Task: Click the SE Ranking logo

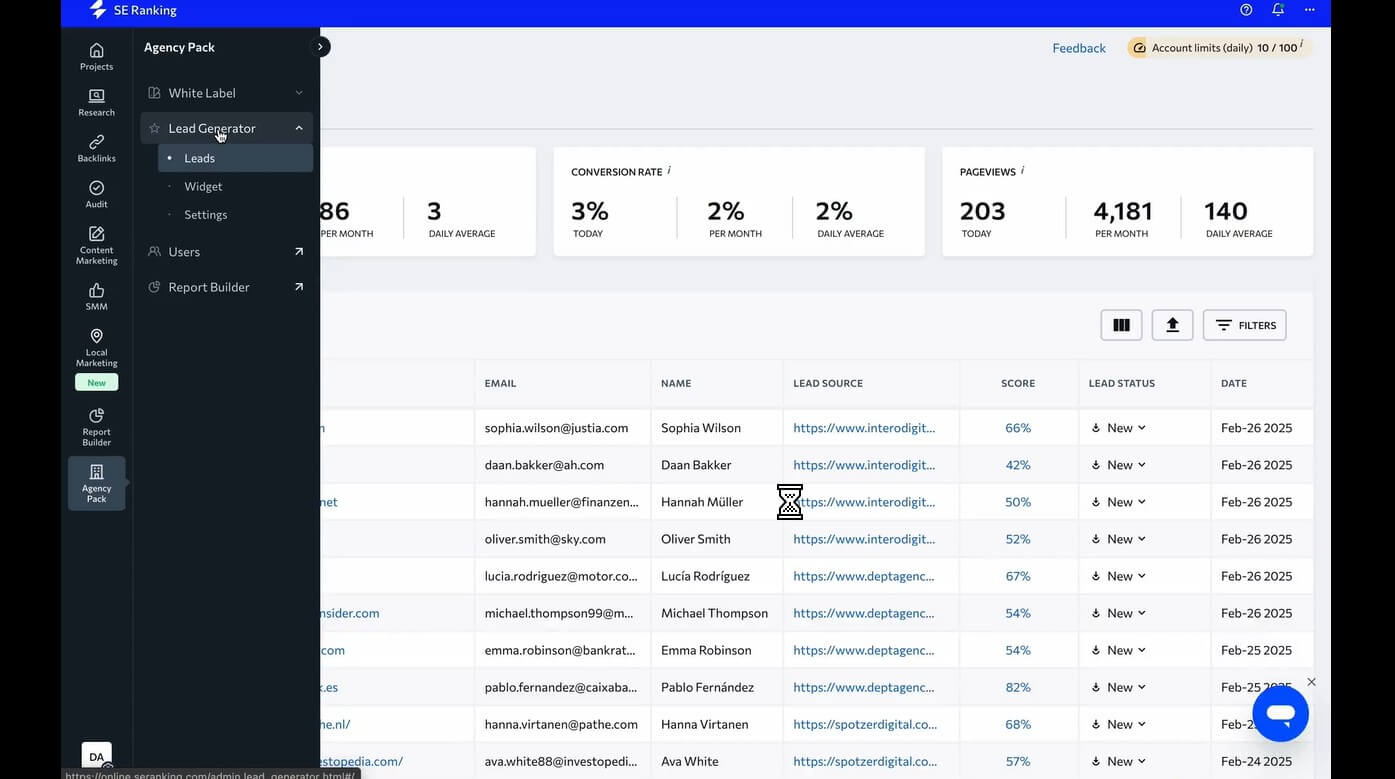Action: [133, 10]
